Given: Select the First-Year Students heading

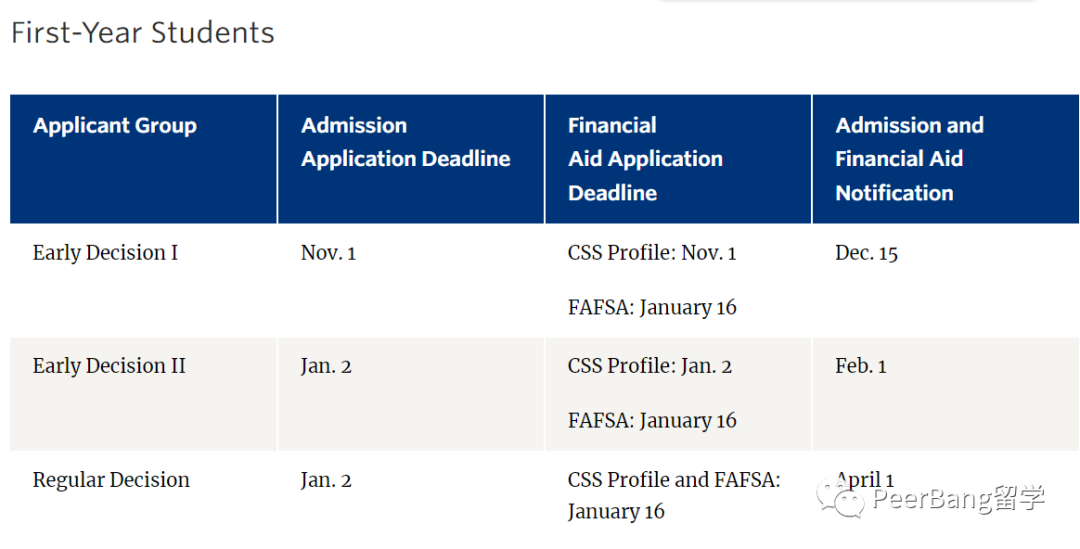Looking at the screenshot, I should tap(143, 32).
